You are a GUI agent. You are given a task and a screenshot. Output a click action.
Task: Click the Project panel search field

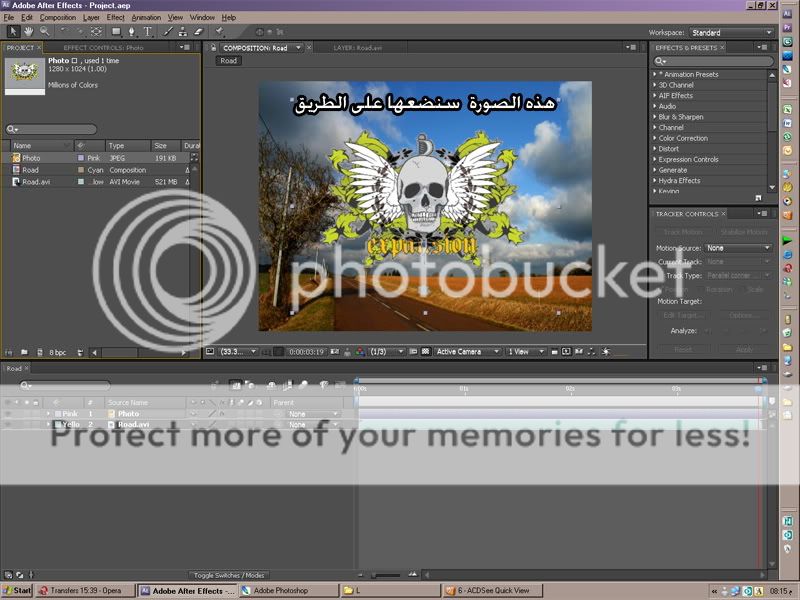coord(51,129)
